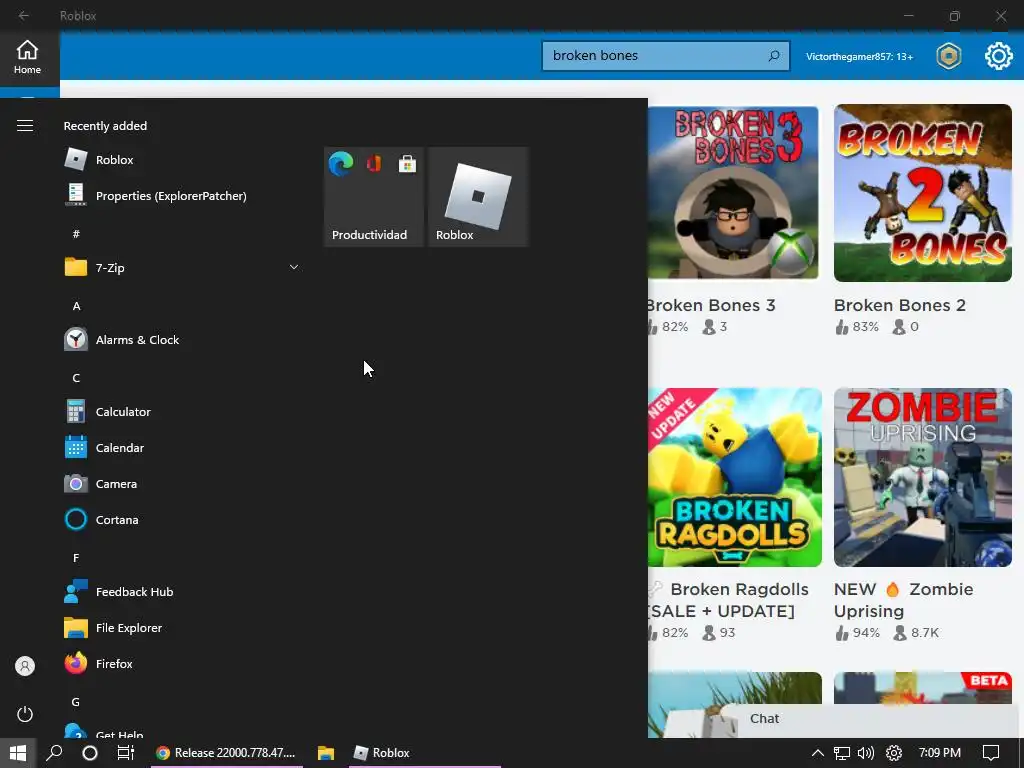The image size is (1024, 768).
Task: Click into the 'broken bones' search field
Action: pos(665,56)
